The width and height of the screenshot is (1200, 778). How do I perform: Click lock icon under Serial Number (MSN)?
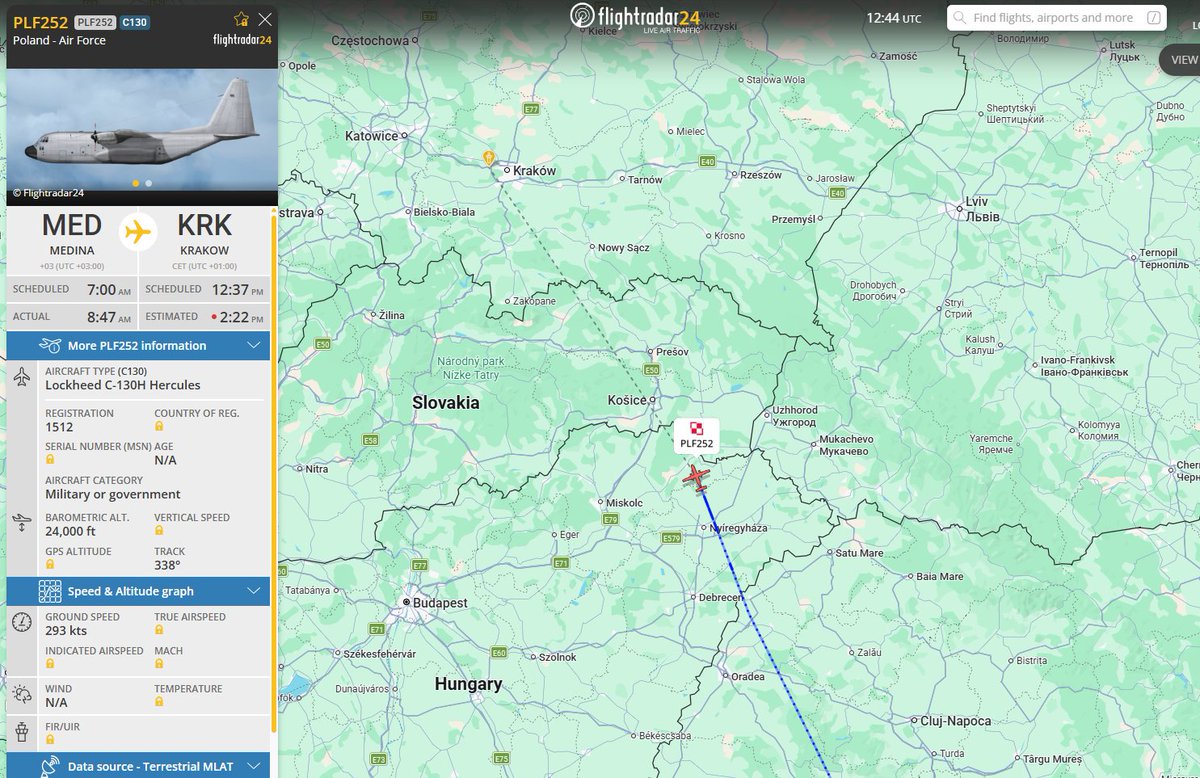point(50,460)
